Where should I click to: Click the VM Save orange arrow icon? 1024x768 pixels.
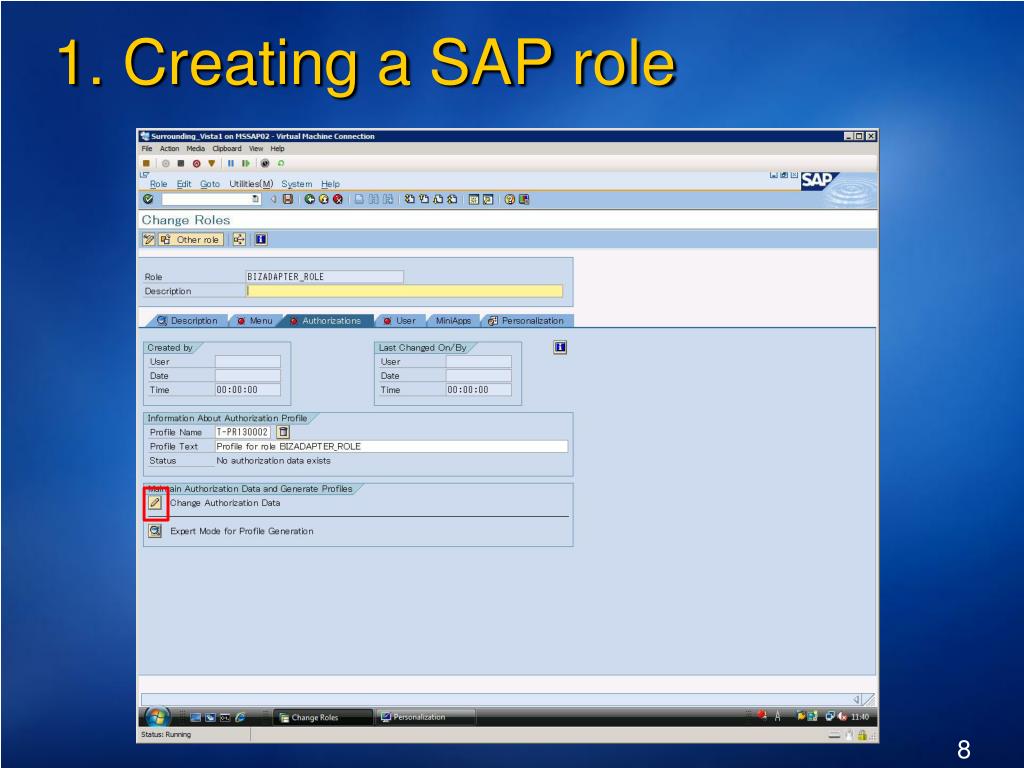pos(211,163)
